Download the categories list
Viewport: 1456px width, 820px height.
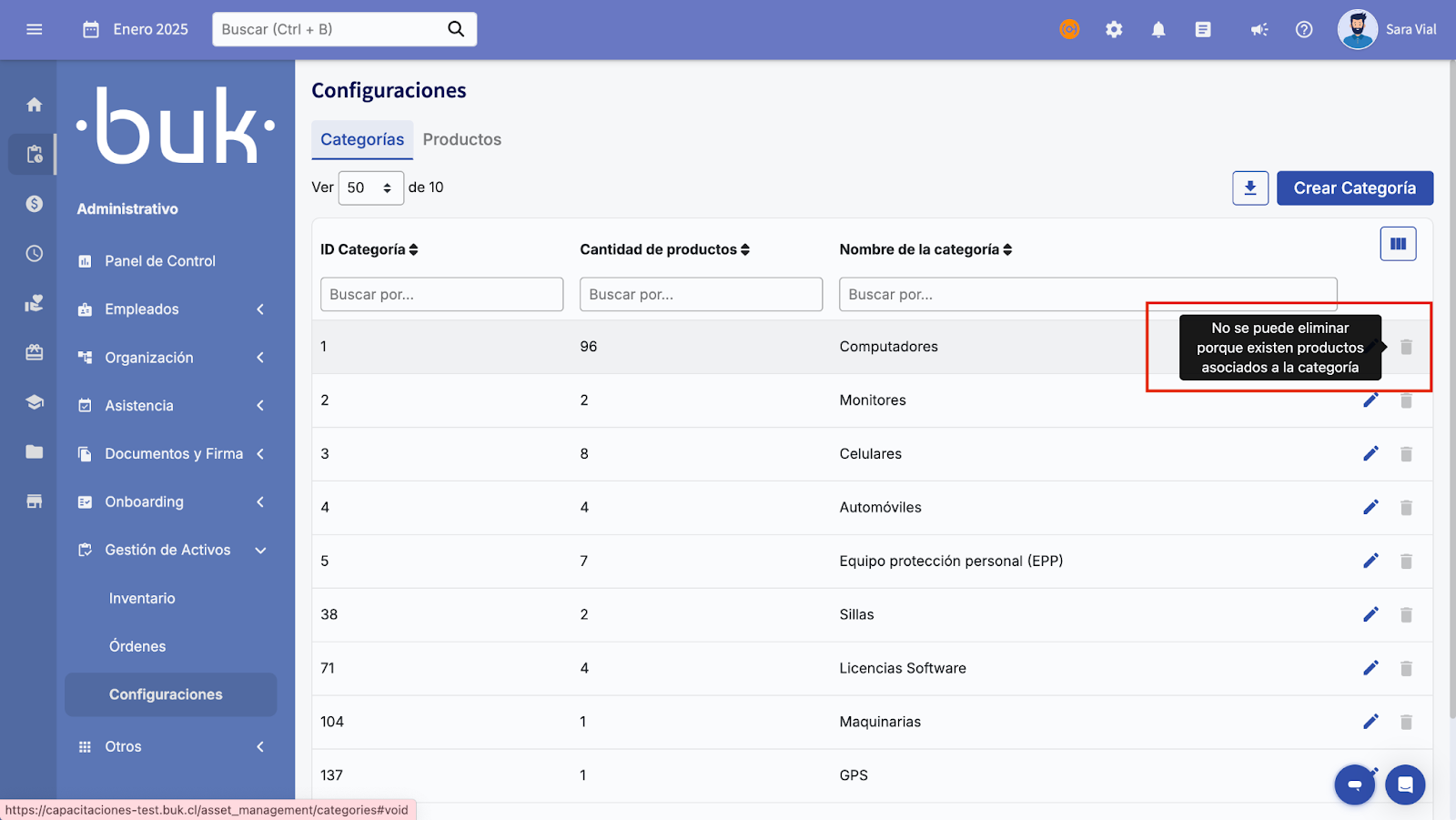point(1250,188)
